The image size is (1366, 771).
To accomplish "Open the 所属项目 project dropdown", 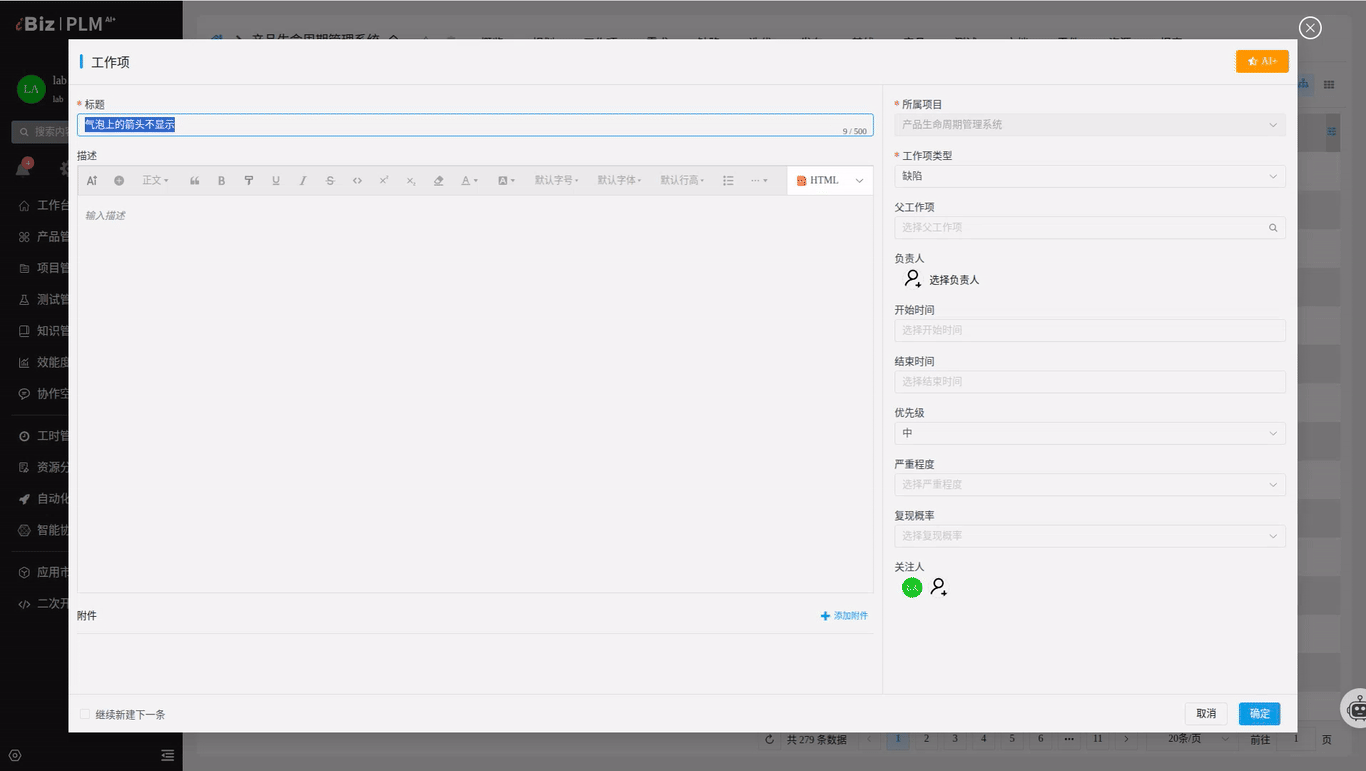I will [x=1090, y=125].
